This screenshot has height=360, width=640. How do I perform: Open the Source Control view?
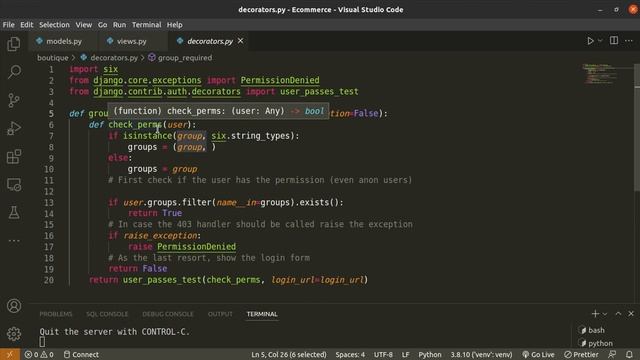[14, 100]
